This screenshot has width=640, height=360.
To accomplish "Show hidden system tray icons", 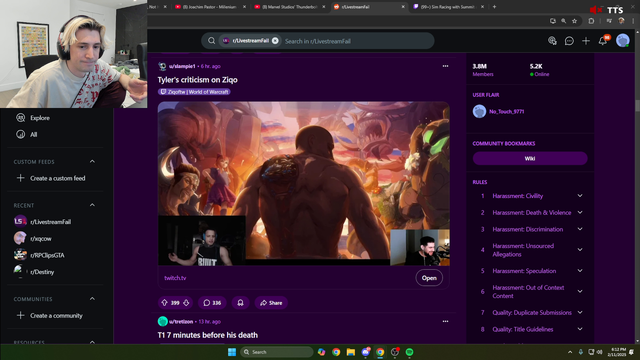I will click(570, 352).
